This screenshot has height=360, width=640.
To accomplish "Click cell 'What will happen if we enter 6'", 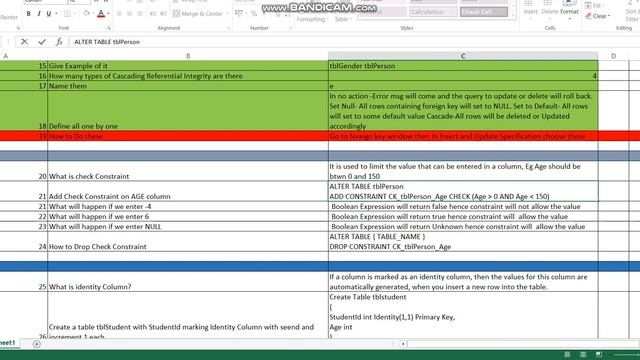I will tap(188, 216).
